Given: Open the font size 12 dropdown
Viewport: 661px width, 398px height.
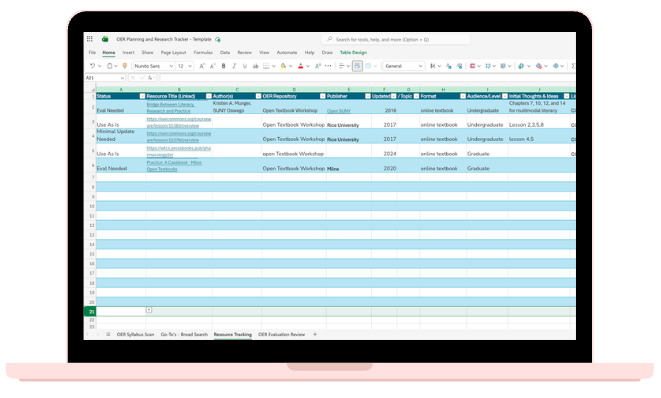Looking at the screenshot, I should tap(190, 66).
